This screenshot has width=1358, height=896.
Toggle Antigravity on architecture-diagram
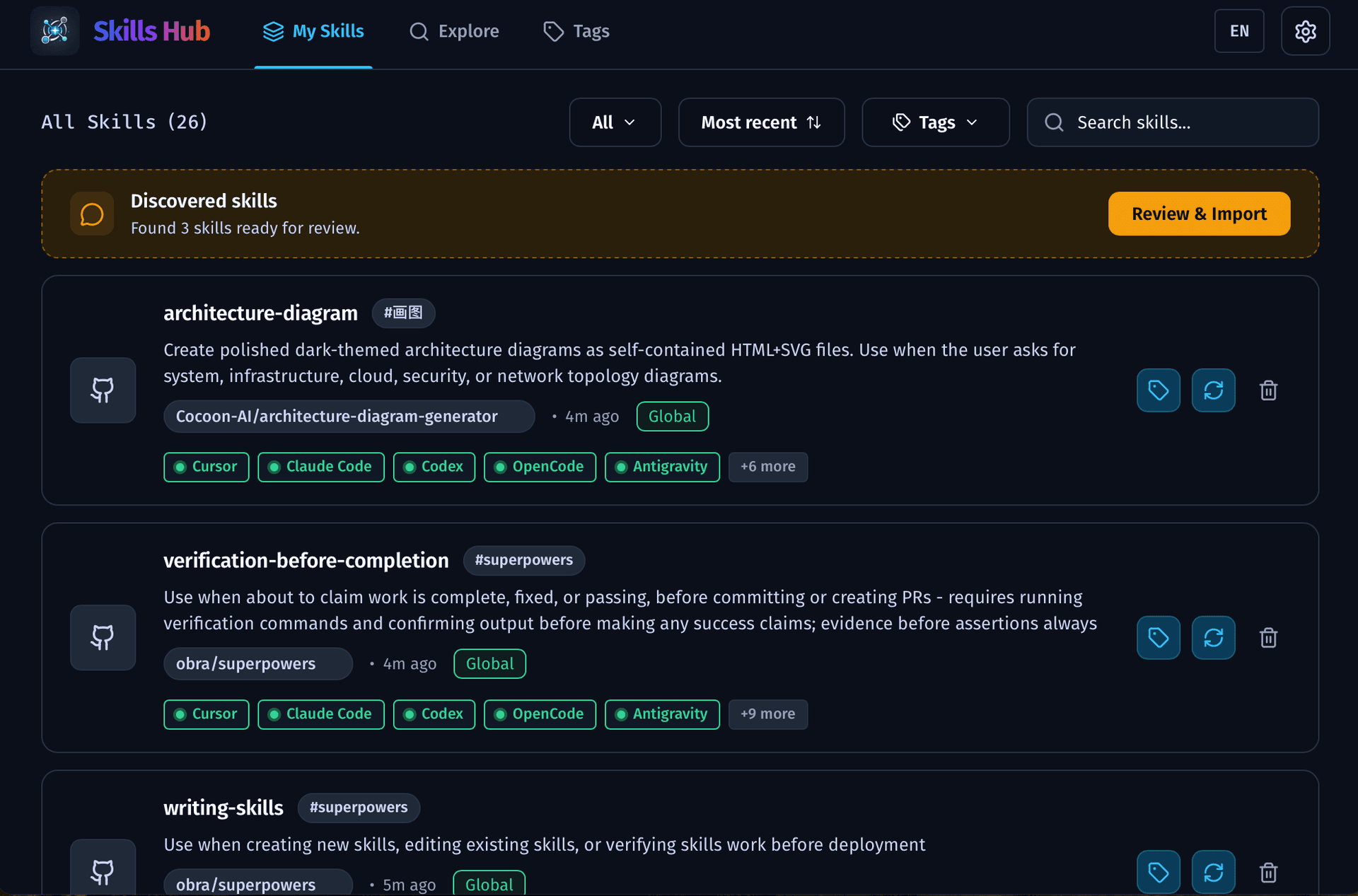tap(663, 467)
